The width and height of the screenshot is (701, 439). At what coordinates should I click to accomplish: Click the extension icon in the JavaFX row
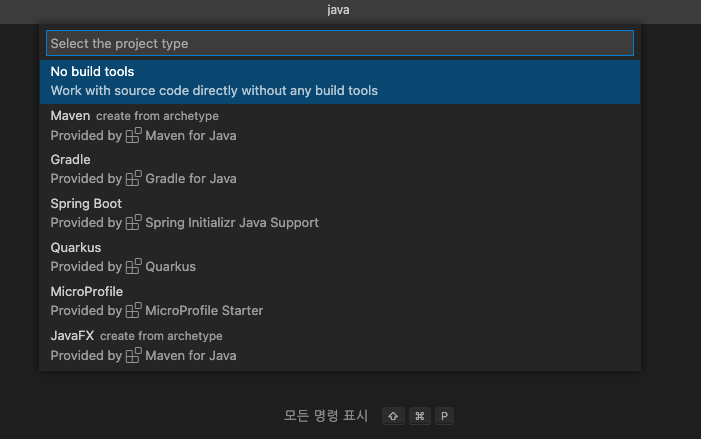[134, 355]
